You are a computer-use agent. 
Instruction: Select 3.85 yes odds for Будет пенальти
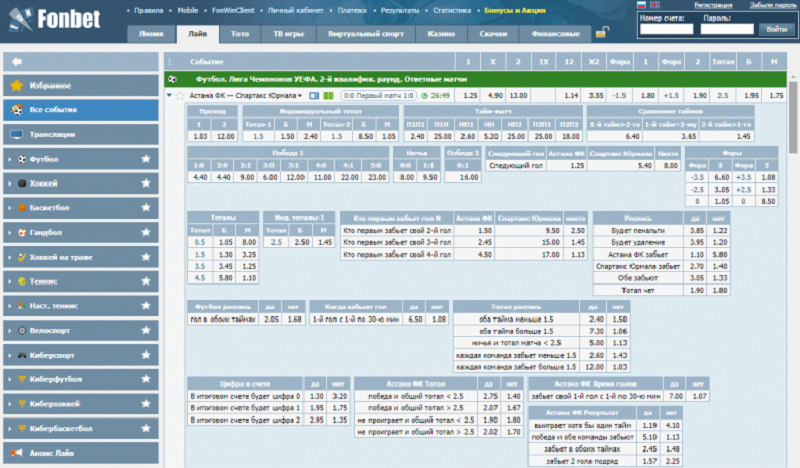696,230
